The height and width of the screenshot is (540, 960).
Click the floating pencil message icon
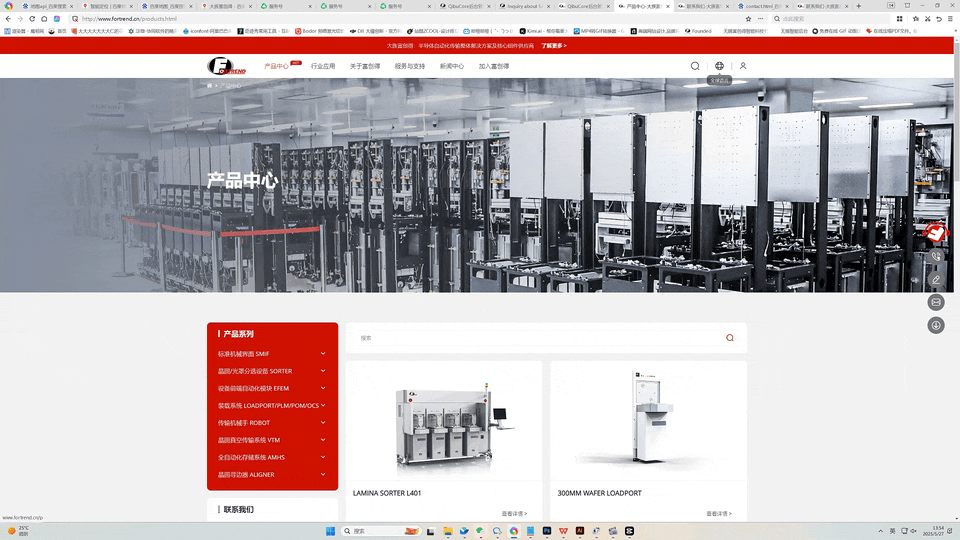(936, 279)
